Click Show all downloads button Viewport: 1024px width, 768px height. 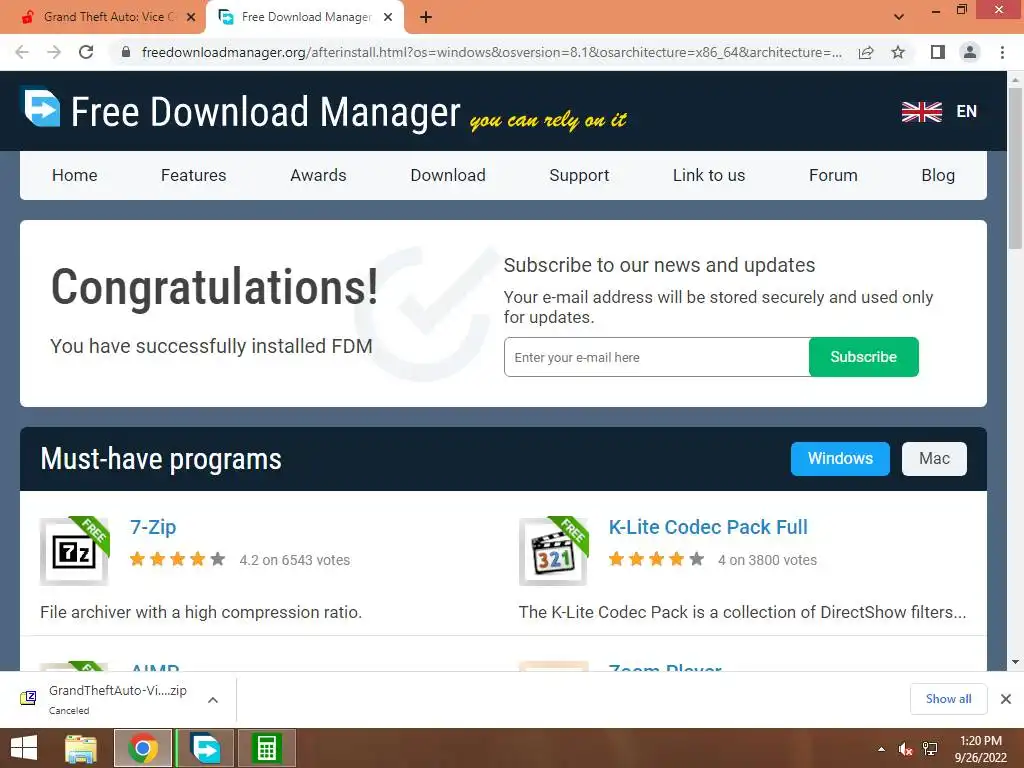click(948, 699)
